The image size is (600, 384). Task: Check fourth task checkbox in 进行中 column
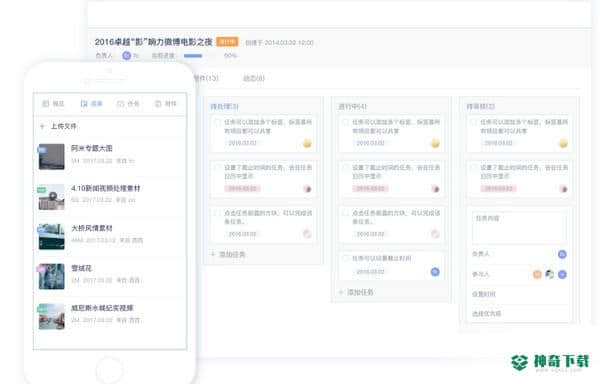tap(346, 259)
